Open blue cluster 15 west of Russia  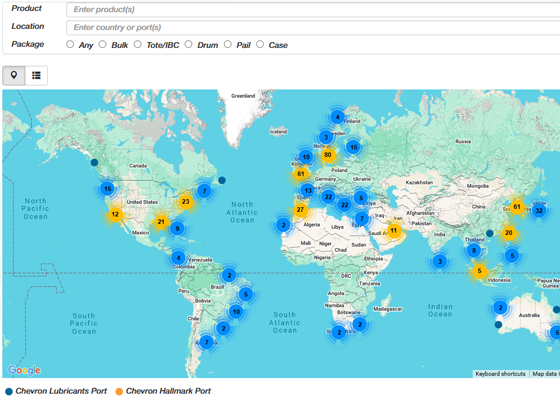click(x=354, y=147)
